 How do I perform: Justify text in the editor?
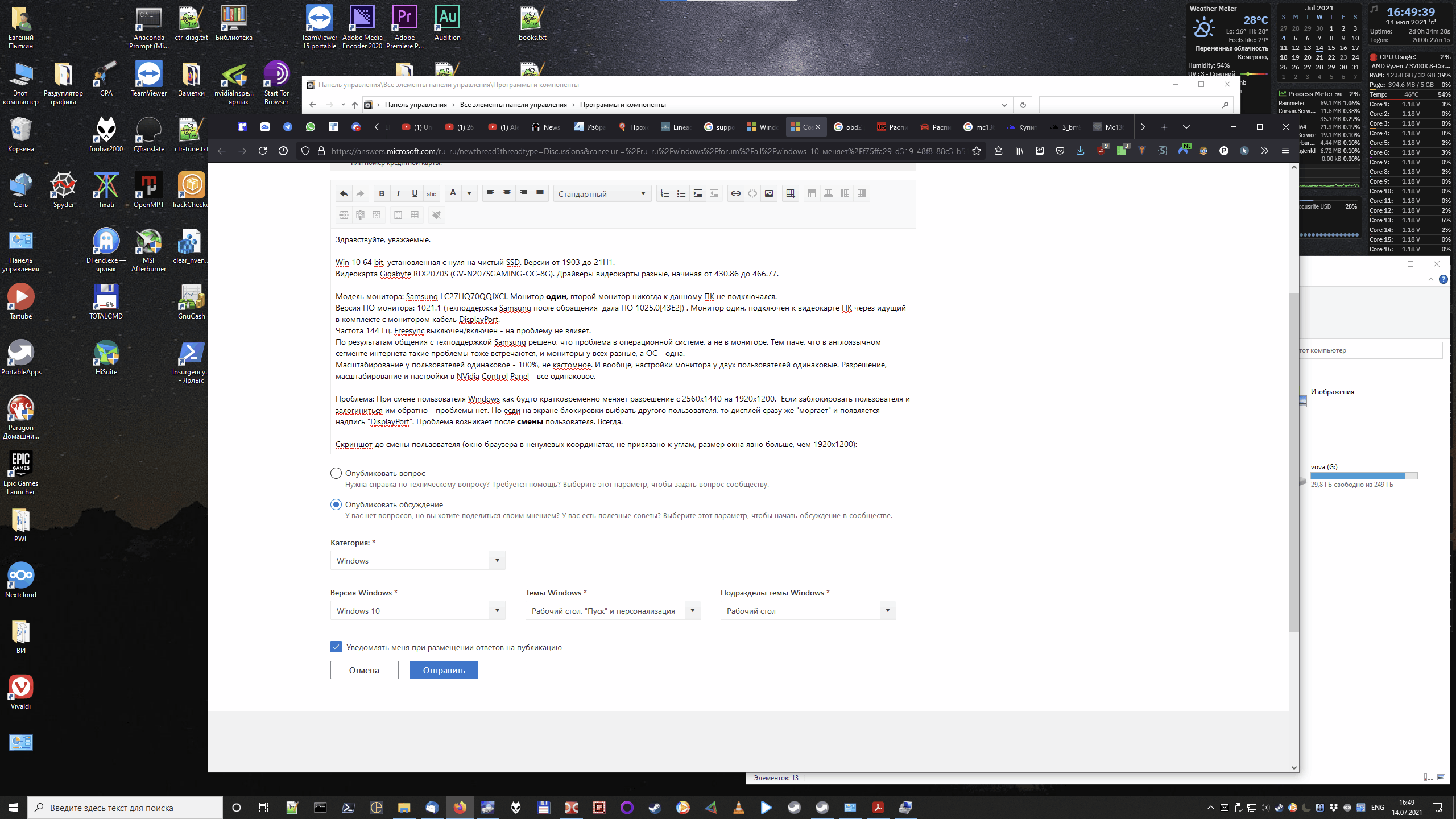[540, 193]
